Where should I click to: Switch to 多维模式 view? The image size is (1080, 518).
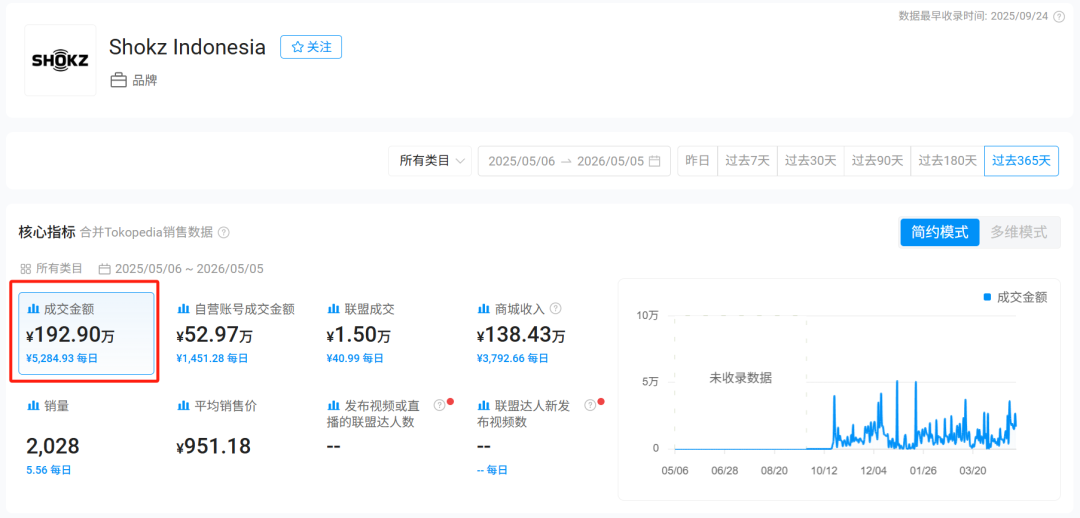(1019, 232)
